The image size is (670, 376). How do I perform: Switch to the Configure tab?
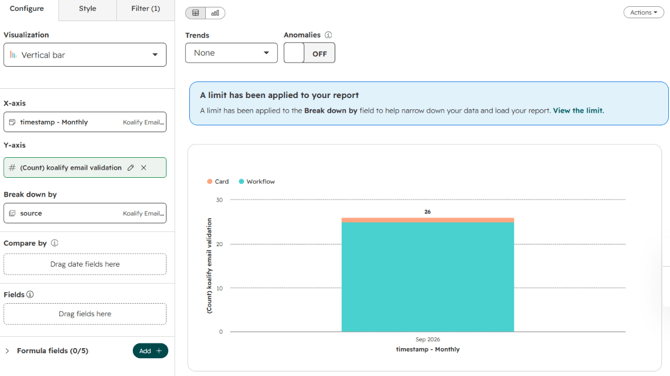pos(27,9)
